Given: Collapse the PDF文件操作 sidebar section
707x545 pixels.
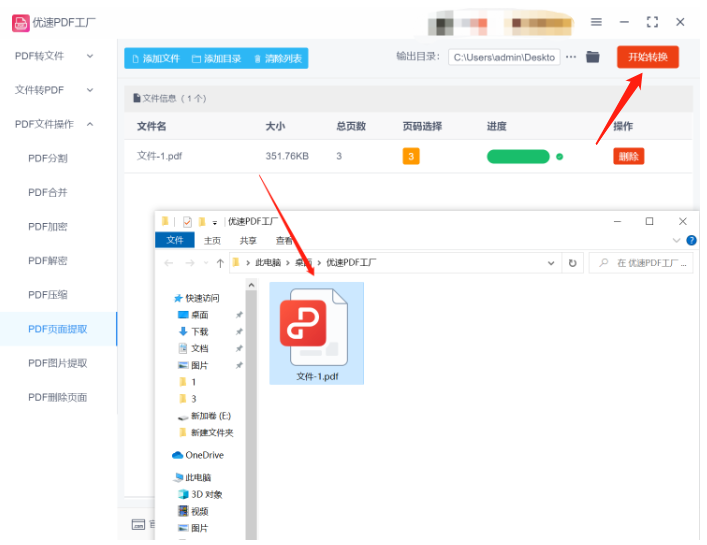Looking at the screenshot, I should tap(54, 124).
